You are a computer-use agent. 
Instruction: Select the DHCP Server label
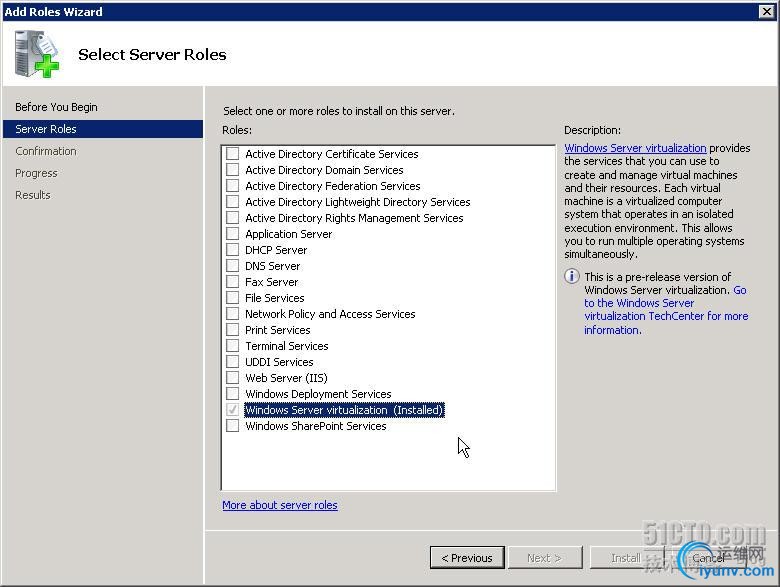tap(276, 250)
